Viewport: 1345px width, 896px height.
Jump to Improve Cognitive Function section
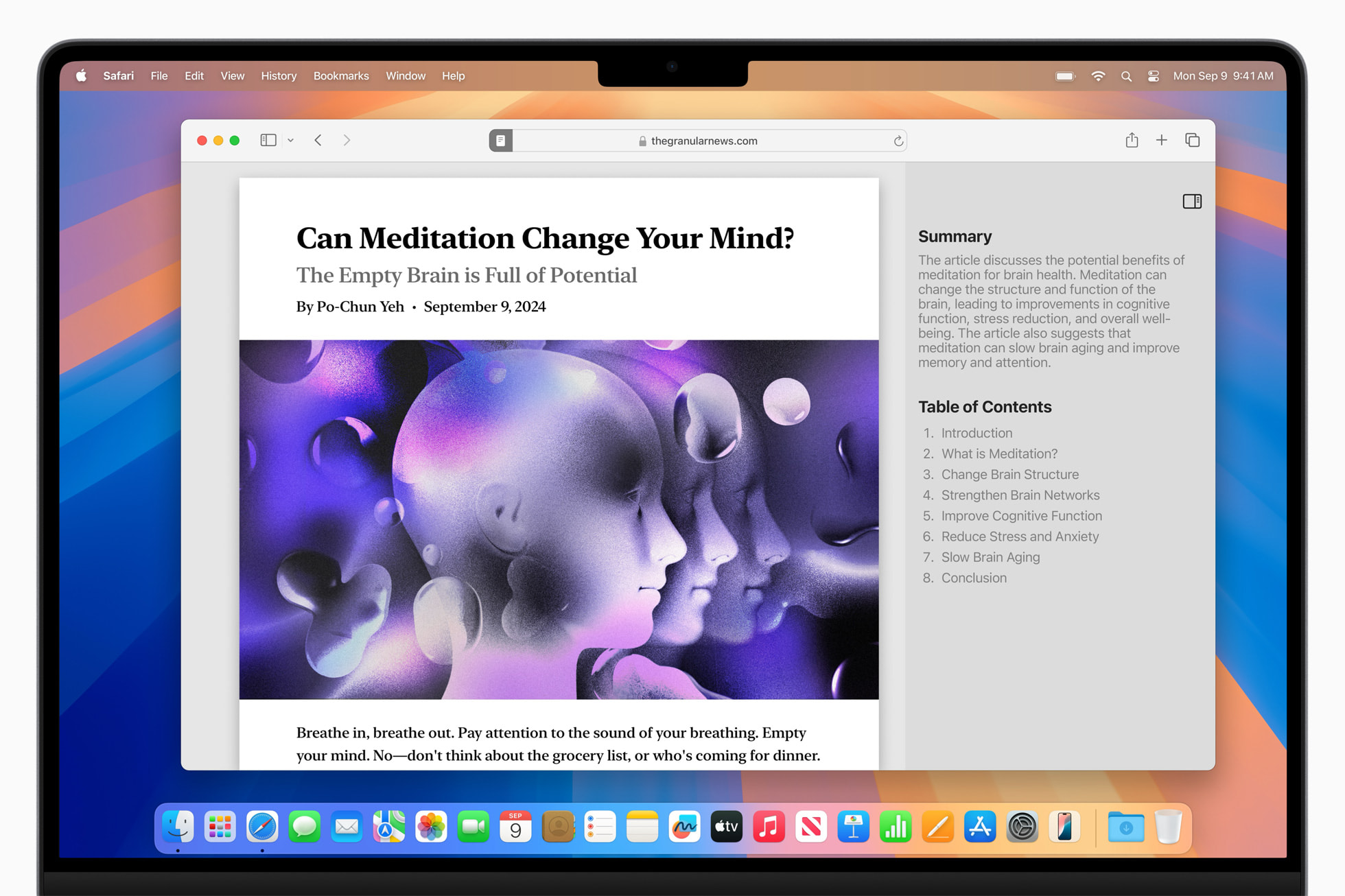pos(1021,515)
